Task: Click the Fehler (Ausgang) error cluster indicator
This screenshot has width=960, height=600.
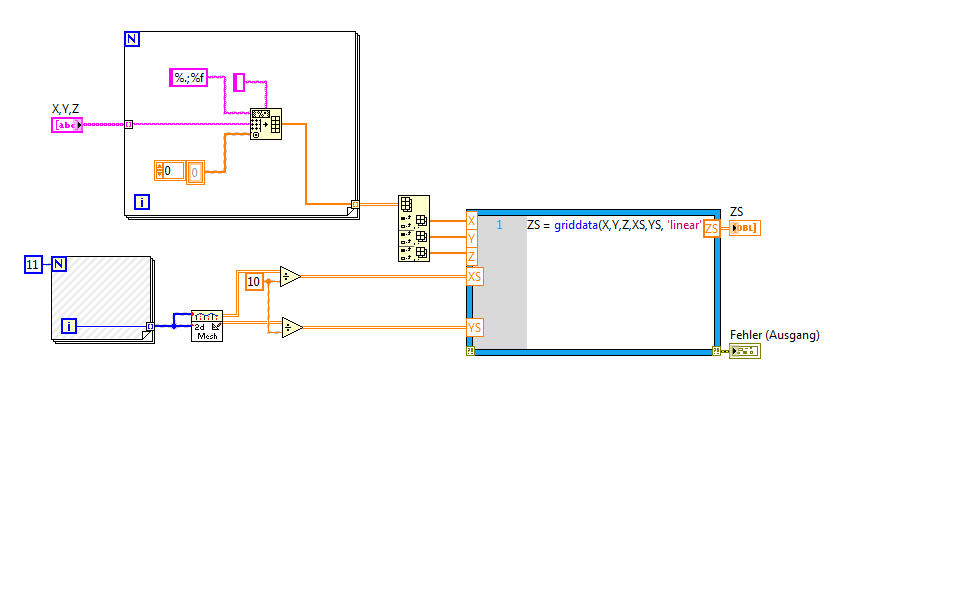Action: pos(744,351)
